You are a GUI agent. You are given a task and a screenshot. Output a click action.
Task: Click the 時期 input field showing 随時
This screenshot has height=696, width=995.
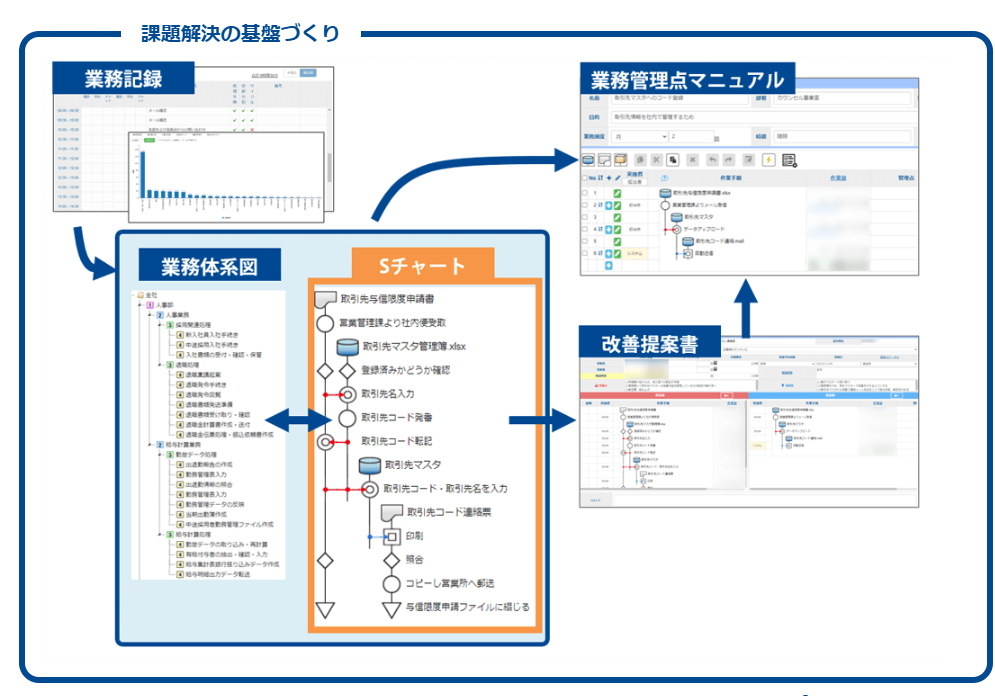pyautogui.click(x=842, y=136)
